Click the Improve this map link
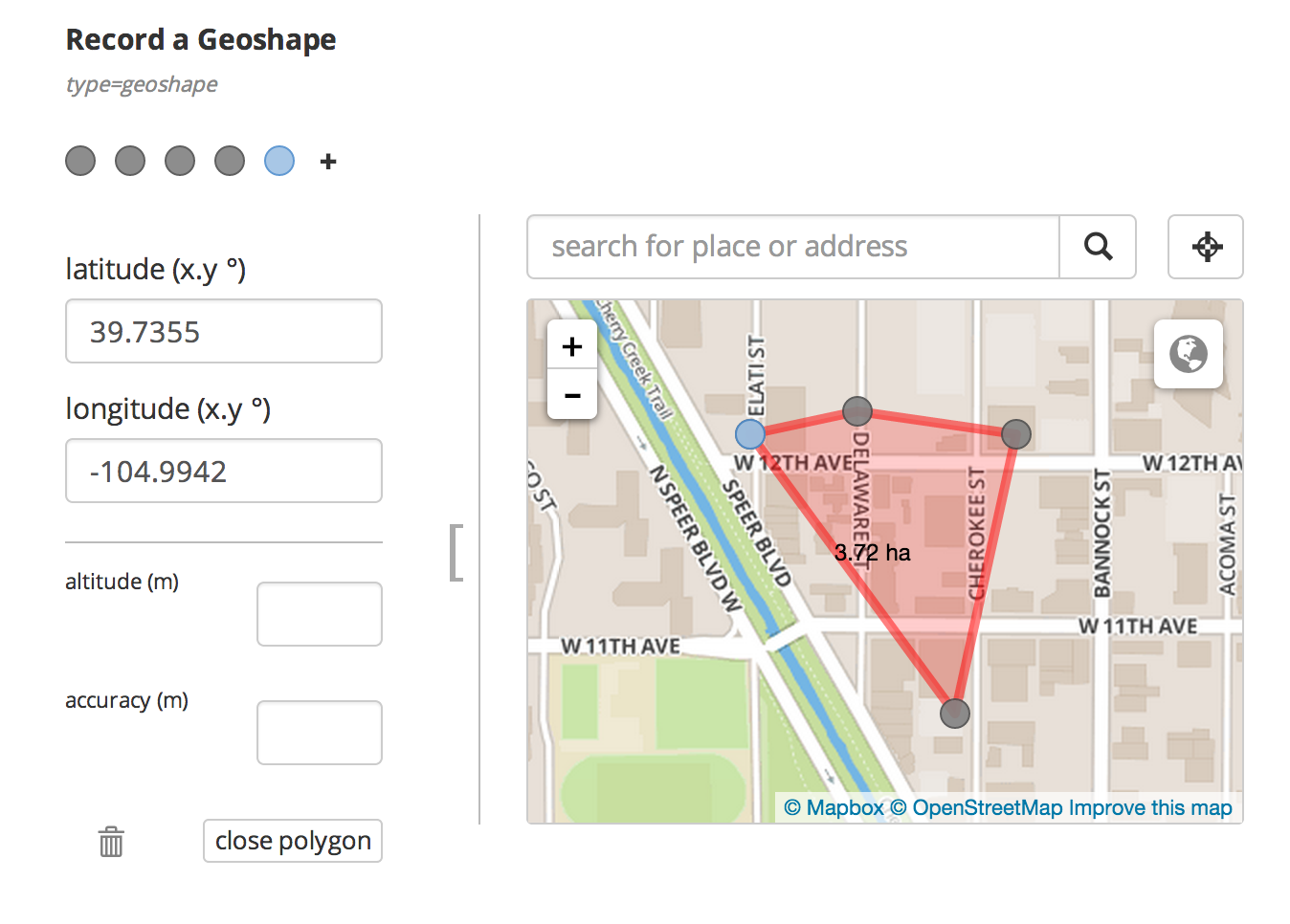 (x=1150, y=808)
